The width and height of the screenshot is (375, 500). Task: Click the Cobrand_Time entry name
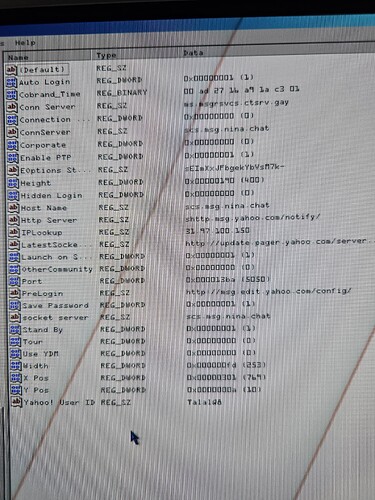pos(49,94)
